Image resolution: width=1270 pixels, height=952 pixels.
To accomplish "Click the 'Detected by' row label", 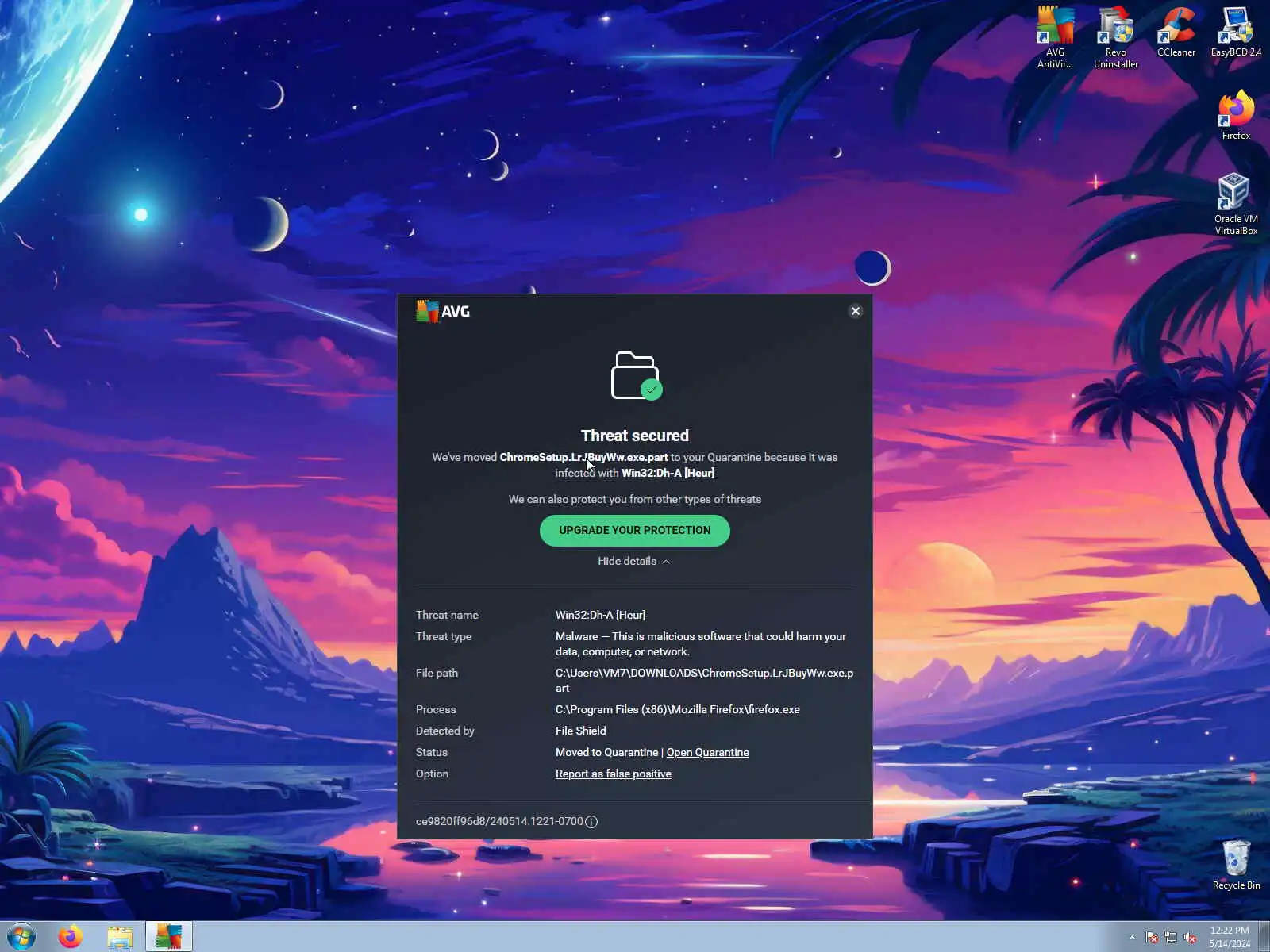I will (445, 731).
